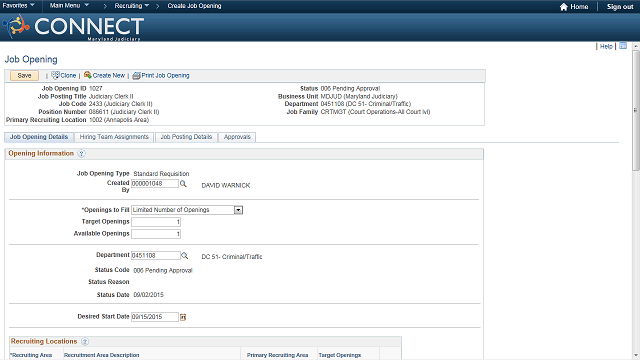The width and height of the screenshot is (640, 360).
Task: Click the Home link text
Action: 579,7
